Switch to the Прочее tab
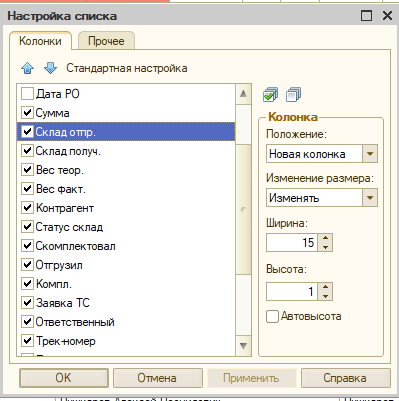399x401 pixels. [x=106, y=41]
